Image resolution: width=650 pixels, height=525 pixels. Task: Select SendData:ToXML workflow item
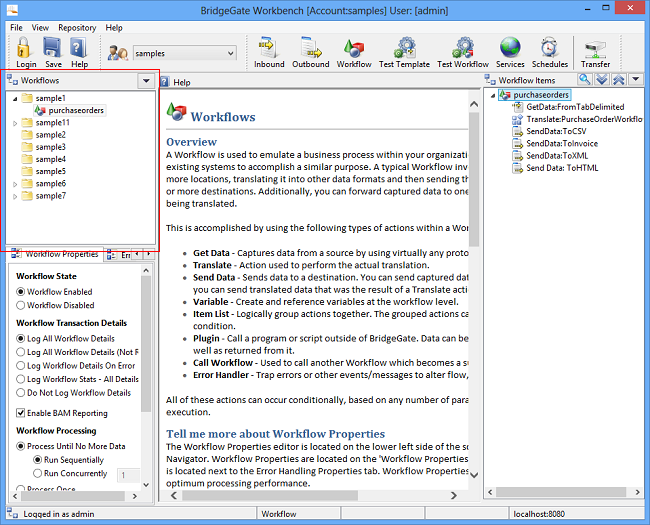tap(557, 156)
